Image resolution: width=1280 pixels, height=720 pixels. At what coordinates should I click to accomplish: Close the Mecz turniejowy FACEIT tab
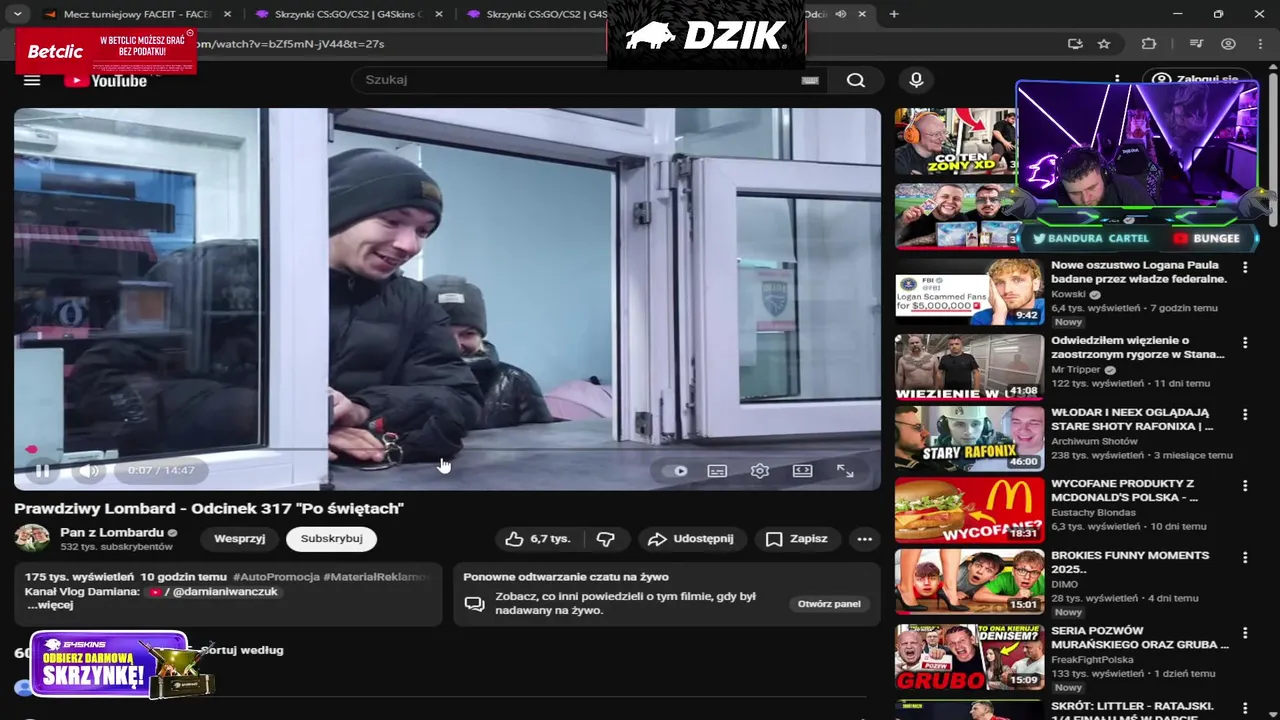click(227, 14)
